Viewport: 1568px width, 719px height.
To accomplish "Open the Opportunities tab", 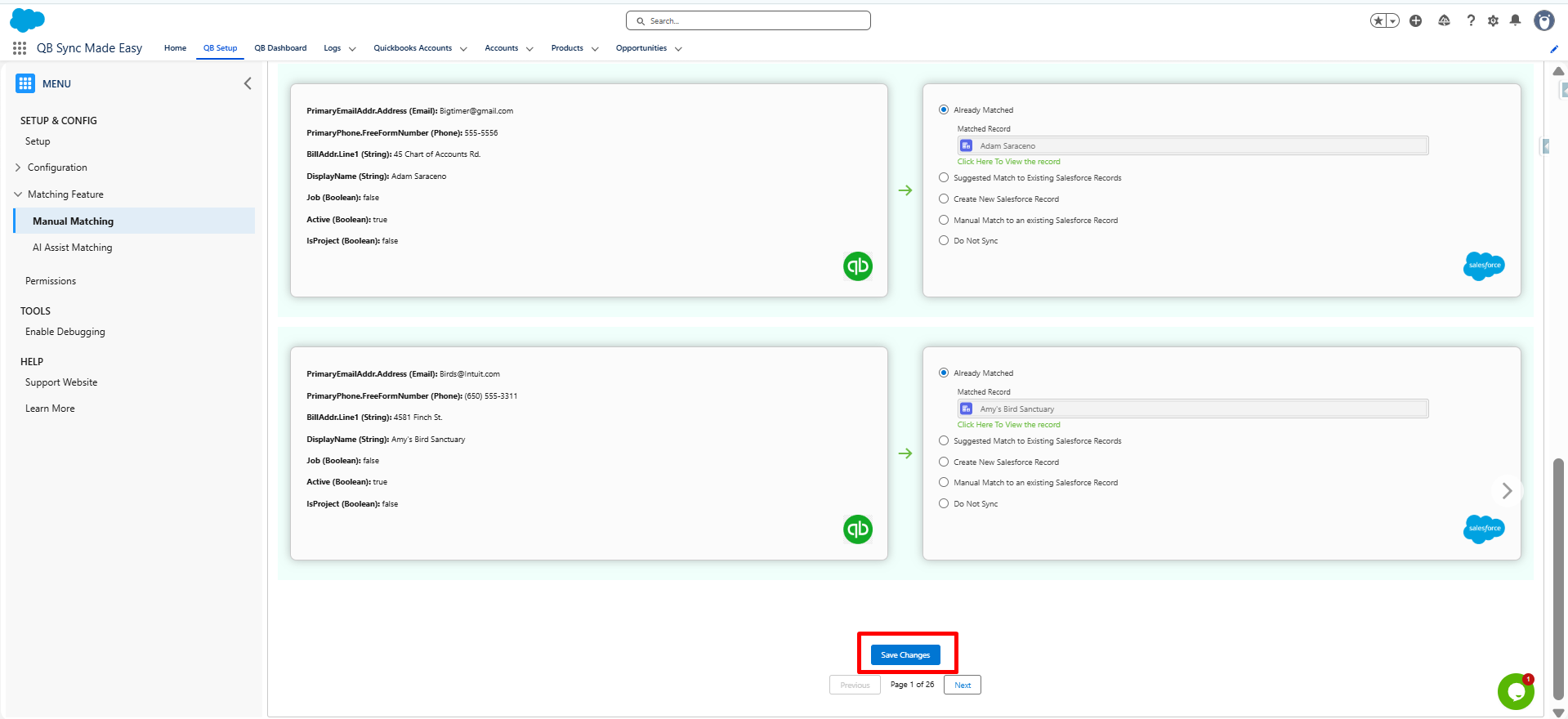I will click(641, 48).
